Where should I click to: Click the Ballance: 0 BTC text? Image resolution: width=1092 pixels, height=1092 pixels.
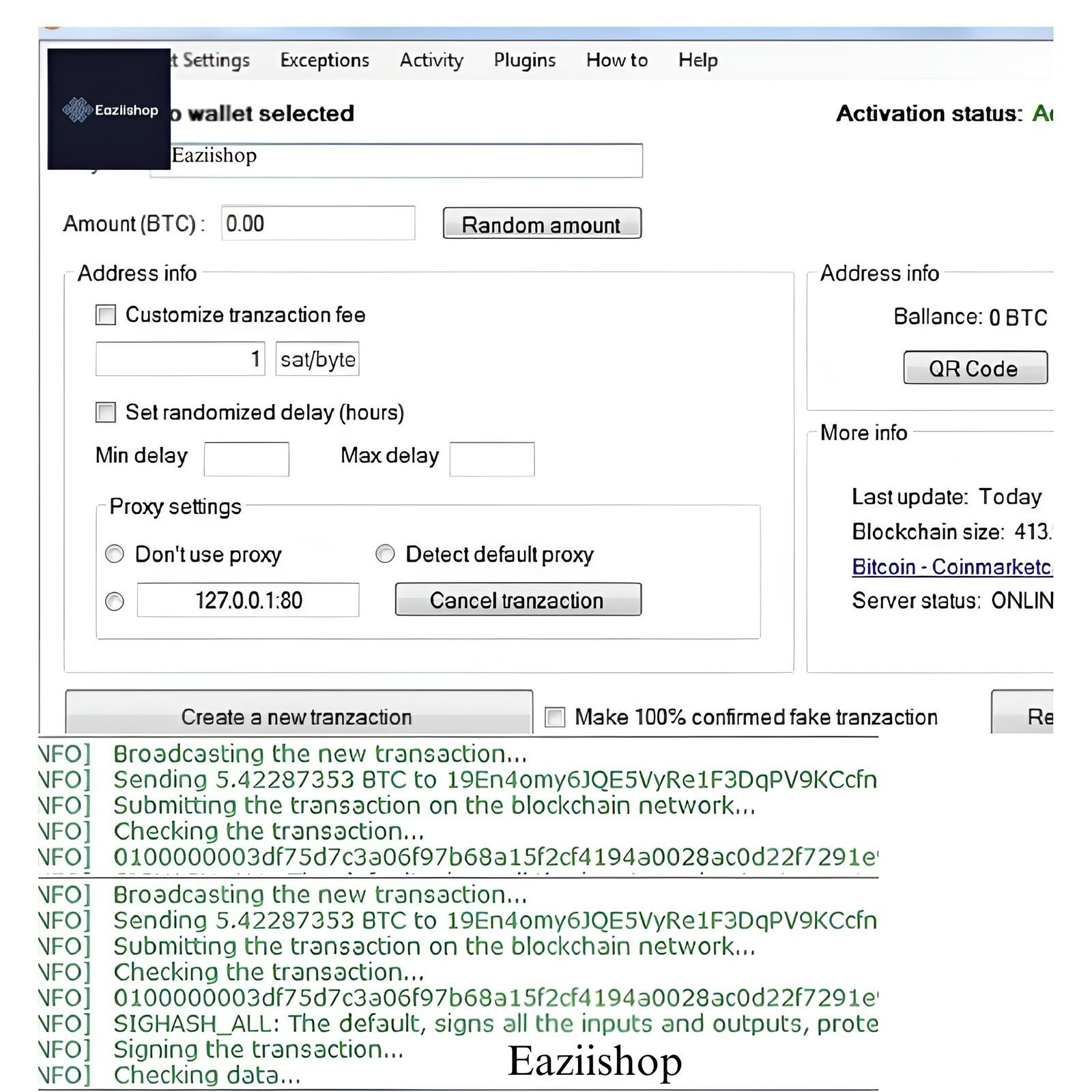(x=971, y=317)
